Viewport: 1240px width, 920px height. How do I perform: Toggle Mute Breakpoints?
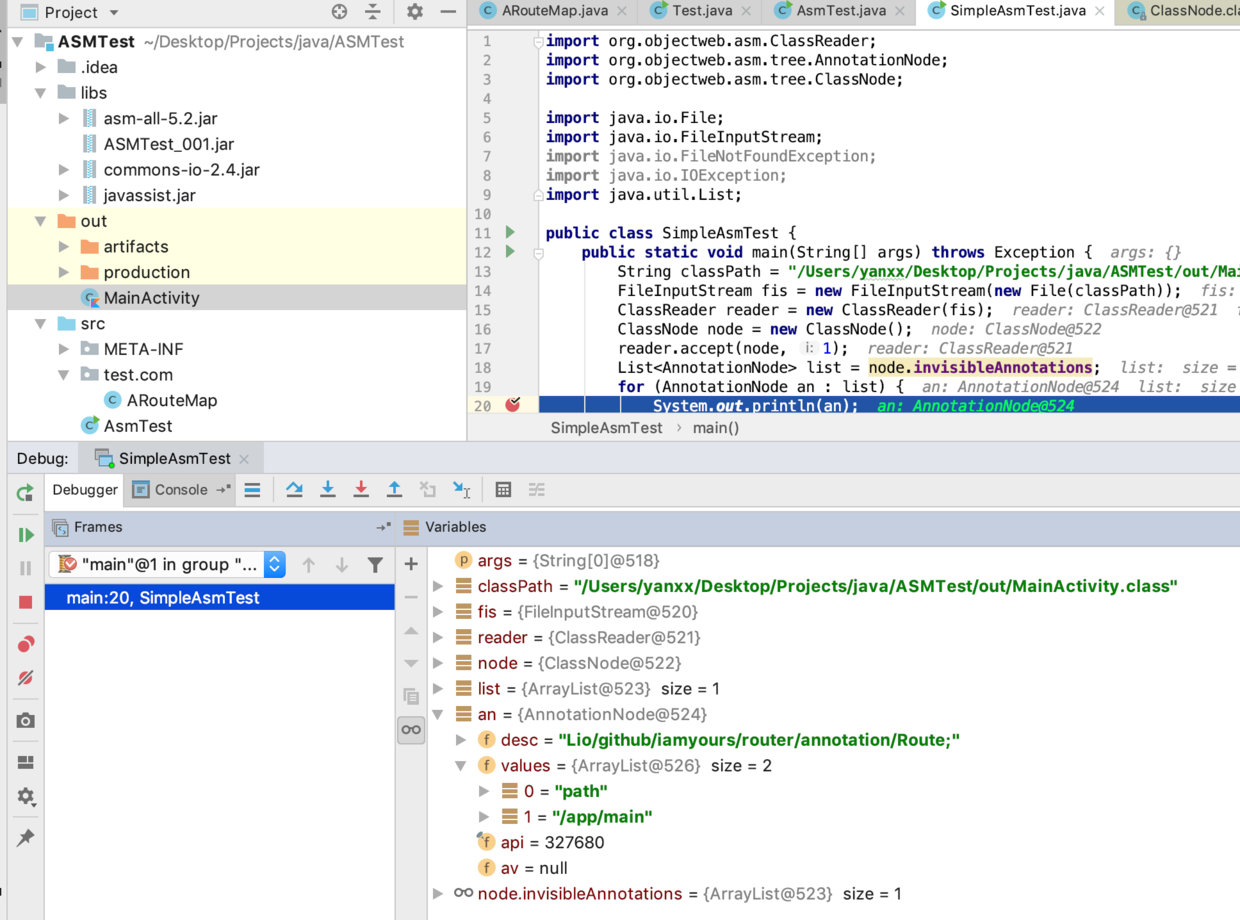26,678
